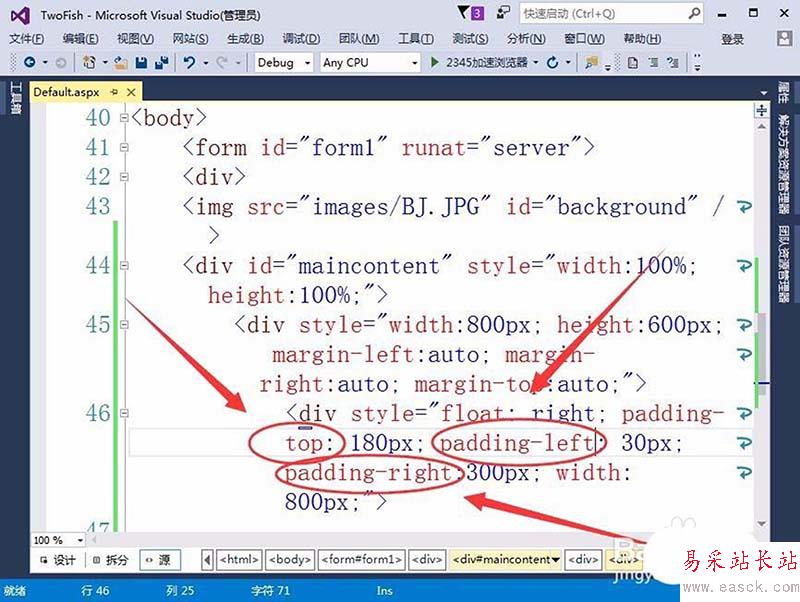
Task: Collapse the div tag on line 42
Action: 123,177
